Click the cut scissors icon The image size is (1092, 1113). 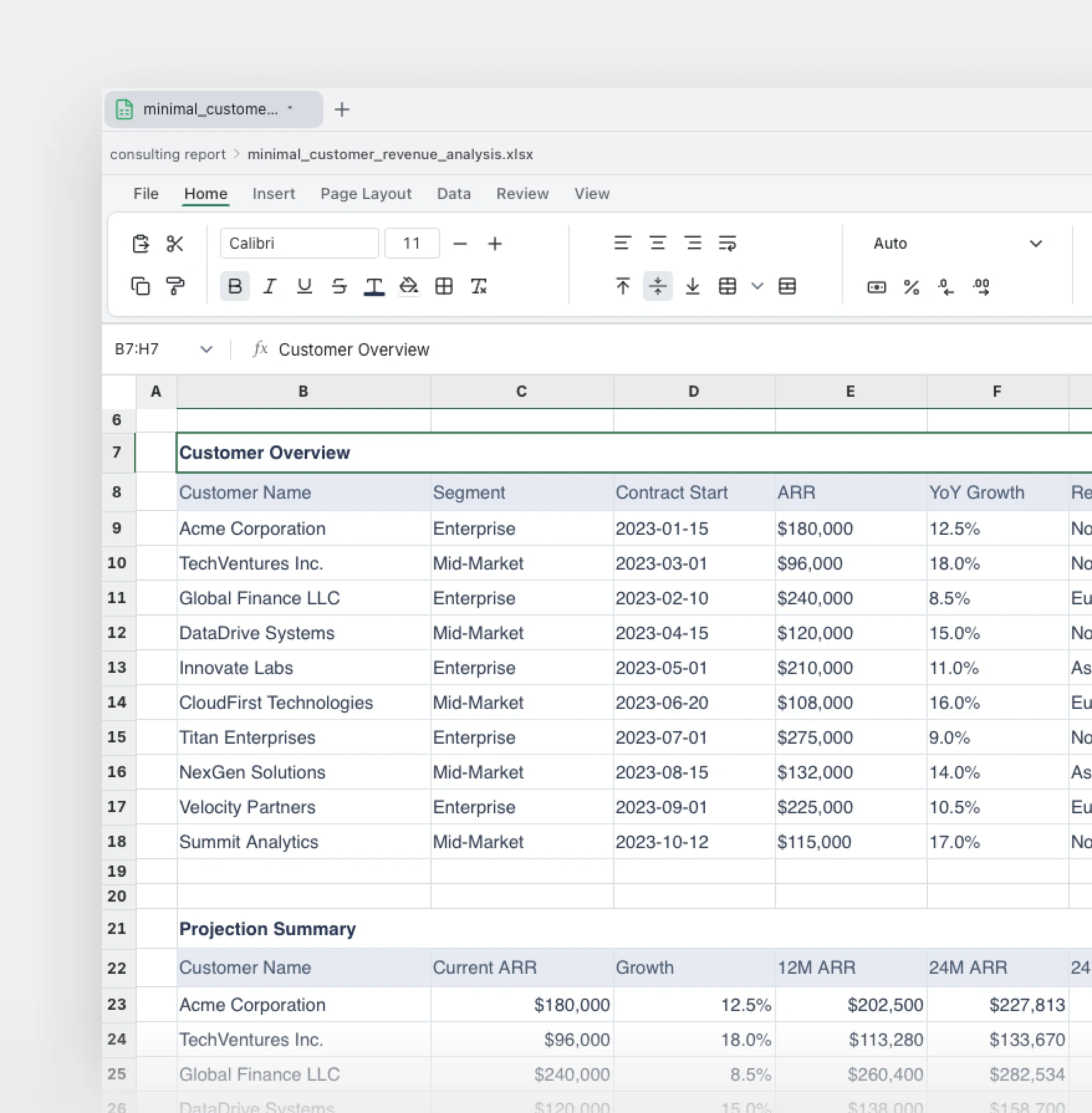point(175,244)
